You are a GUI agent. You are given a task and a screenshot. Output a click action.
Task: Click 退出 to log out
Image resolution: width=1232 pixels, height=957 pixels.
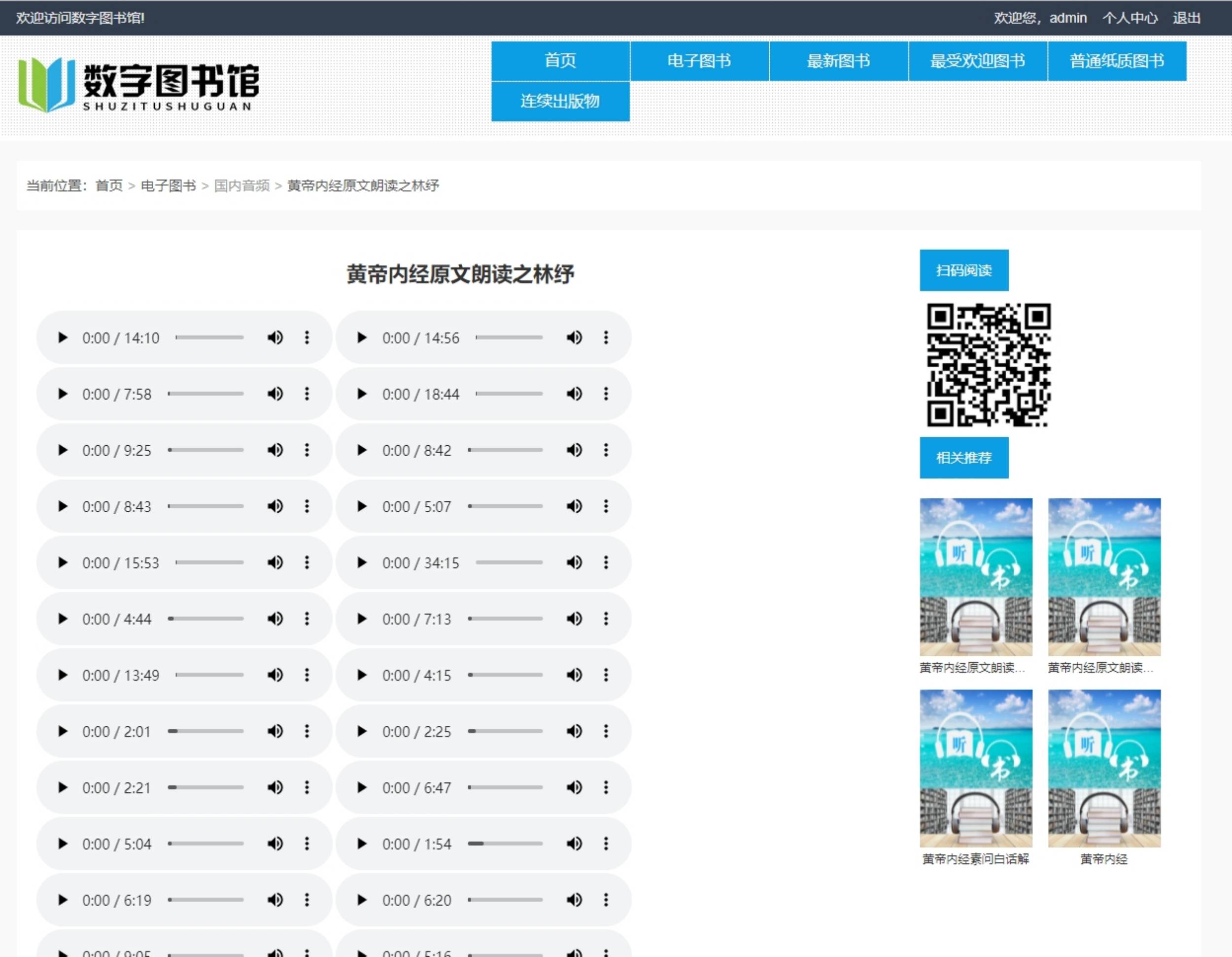(1186, 18)
